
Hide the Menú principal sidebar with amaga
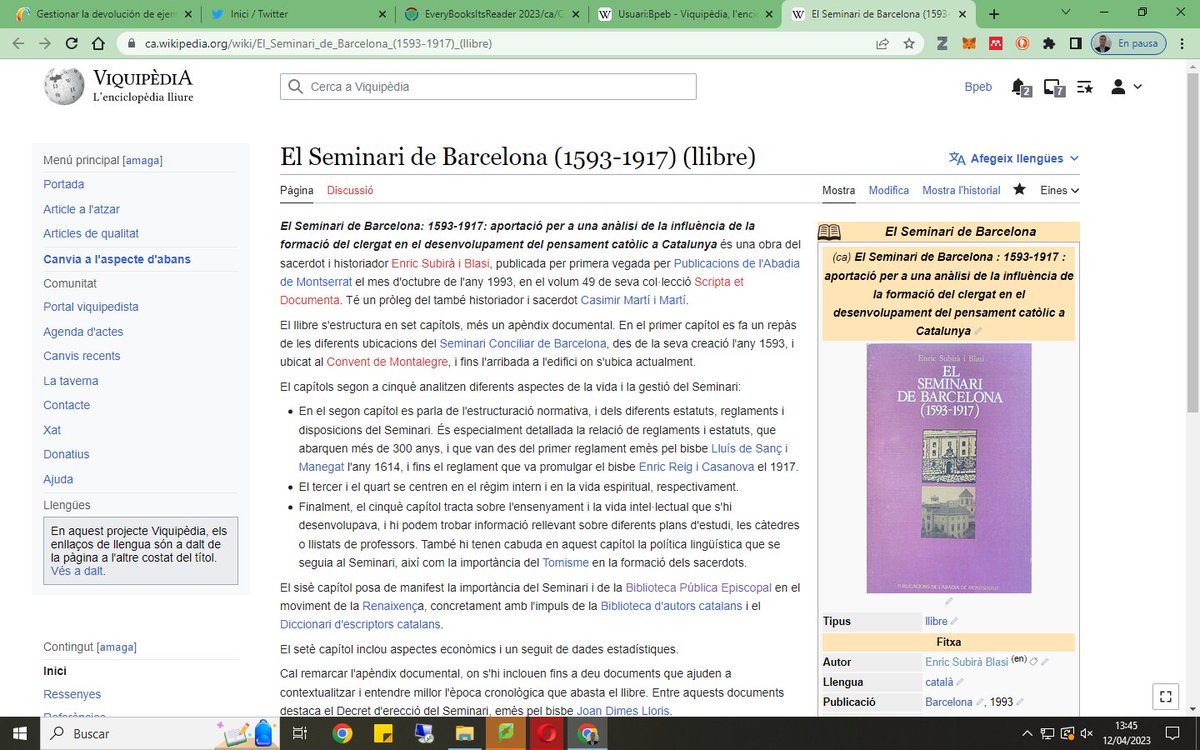142,160
